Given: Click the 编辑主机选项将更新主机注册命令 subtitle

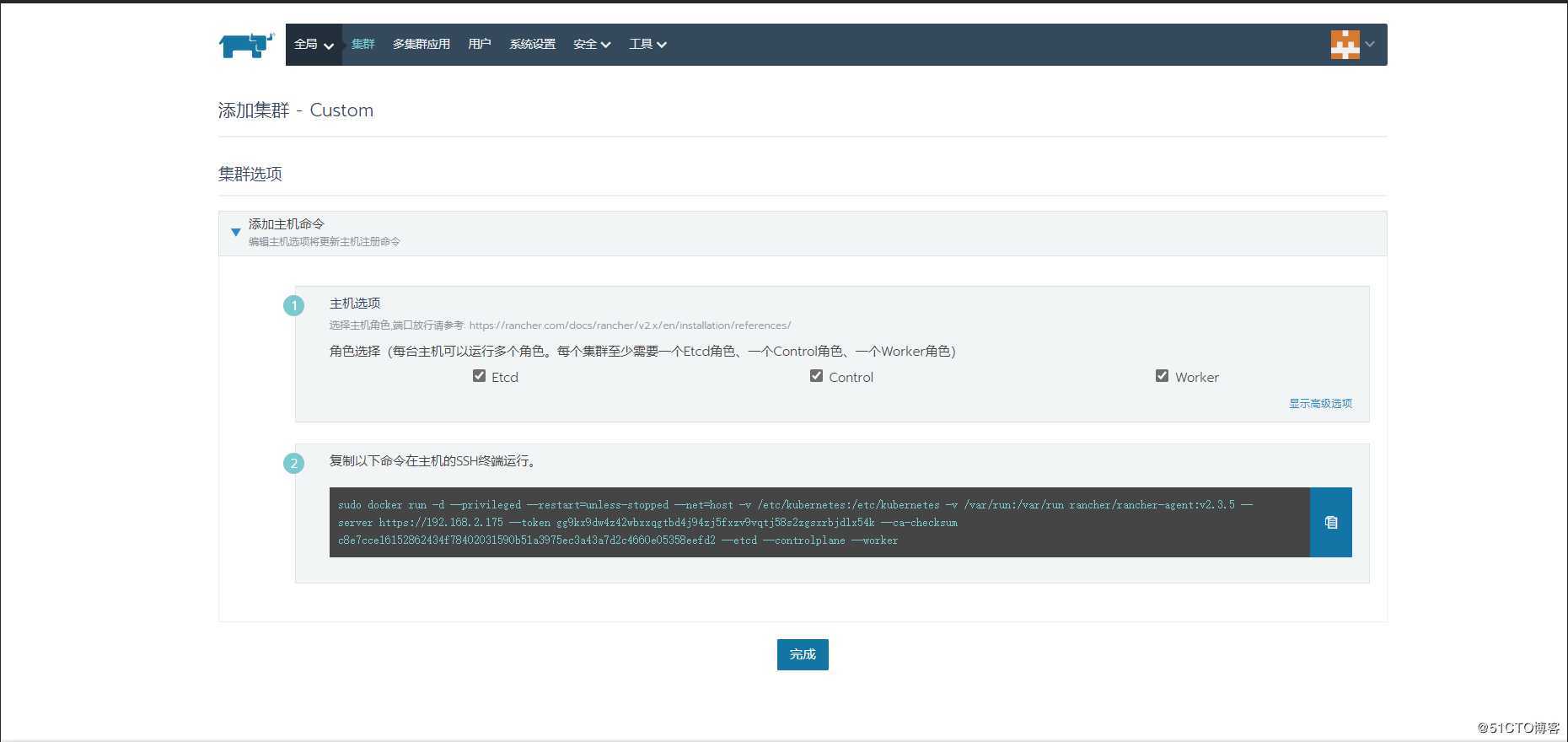Looking at the screenshot, I should pyautogui.click(x=324, y=242).
